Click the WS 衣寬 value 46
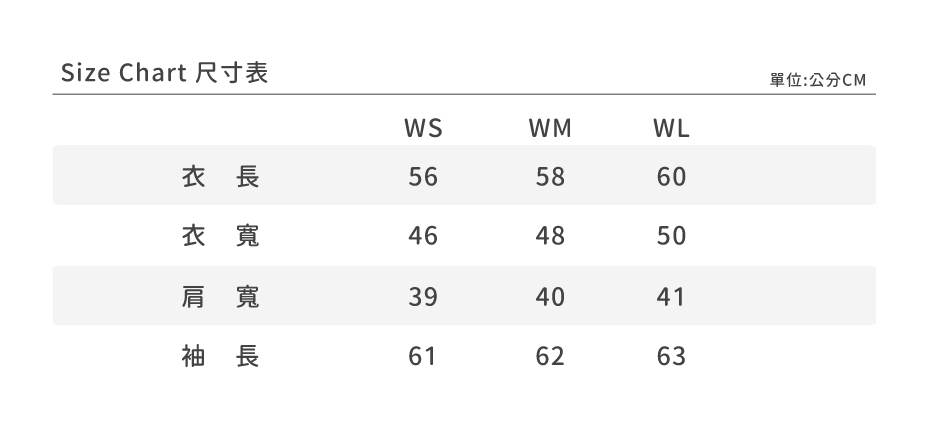This screenshot has width=931, height=424. click(x=423, y=236)
